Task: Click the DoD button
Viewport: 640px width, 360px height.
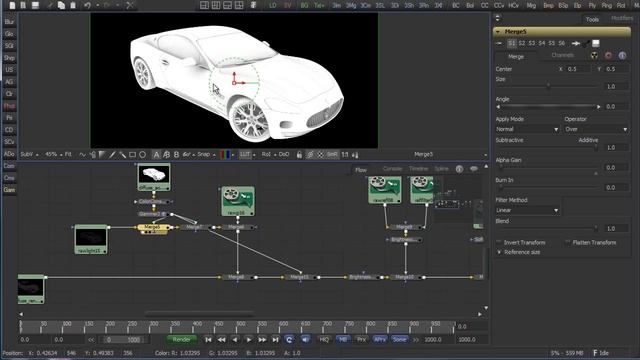Action: (284, 155)
